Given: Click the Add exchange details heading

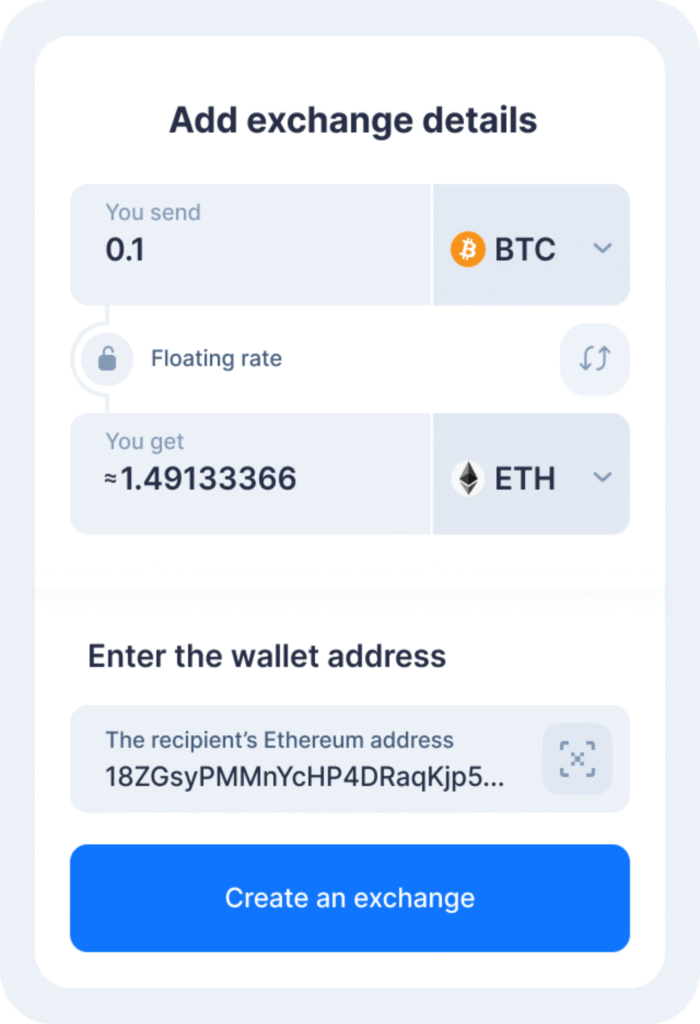Looking at the screenshot, I should (x=350, y=120).
